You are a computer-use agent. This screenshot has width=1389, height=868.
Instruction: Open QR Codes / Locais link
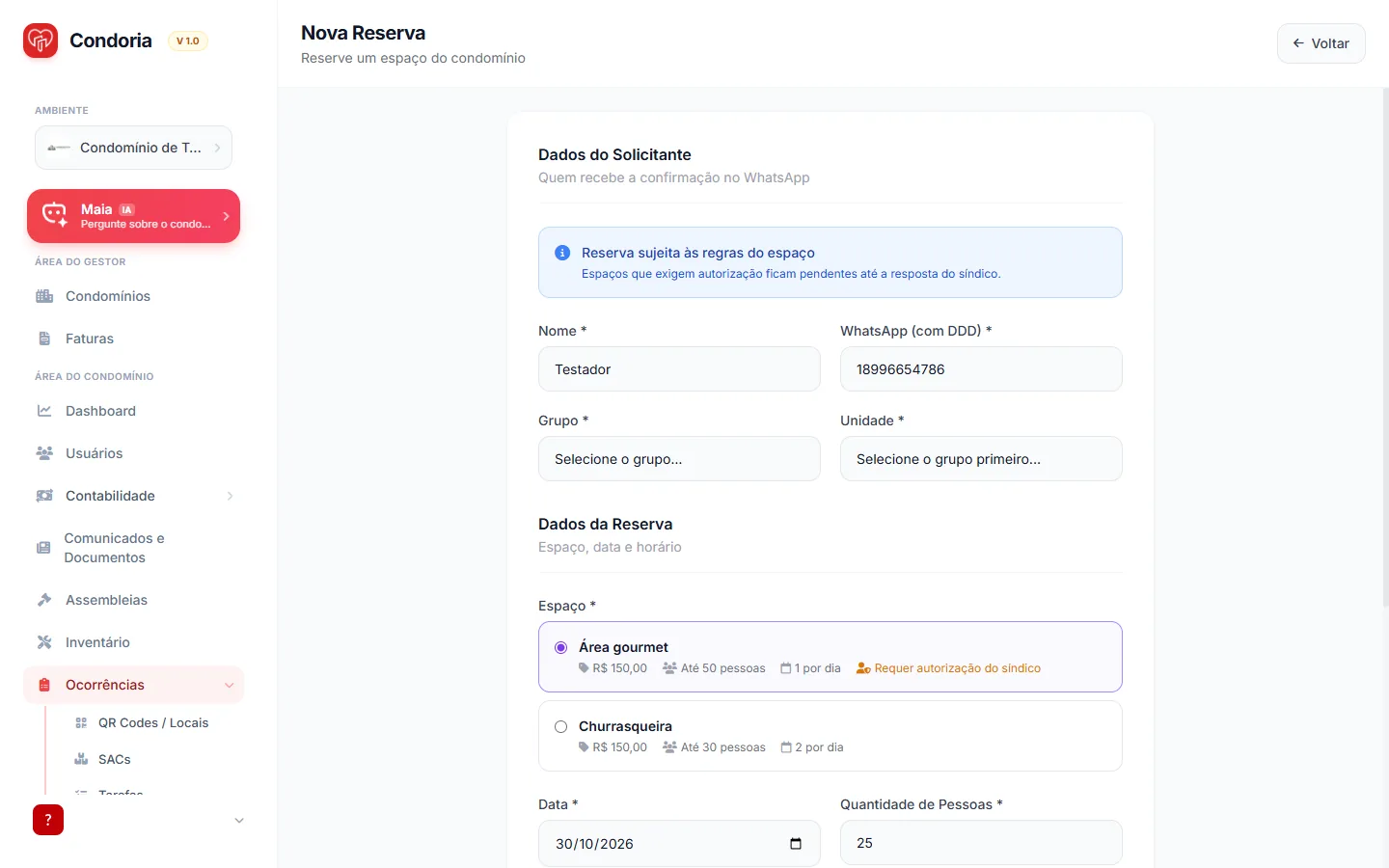153,722
